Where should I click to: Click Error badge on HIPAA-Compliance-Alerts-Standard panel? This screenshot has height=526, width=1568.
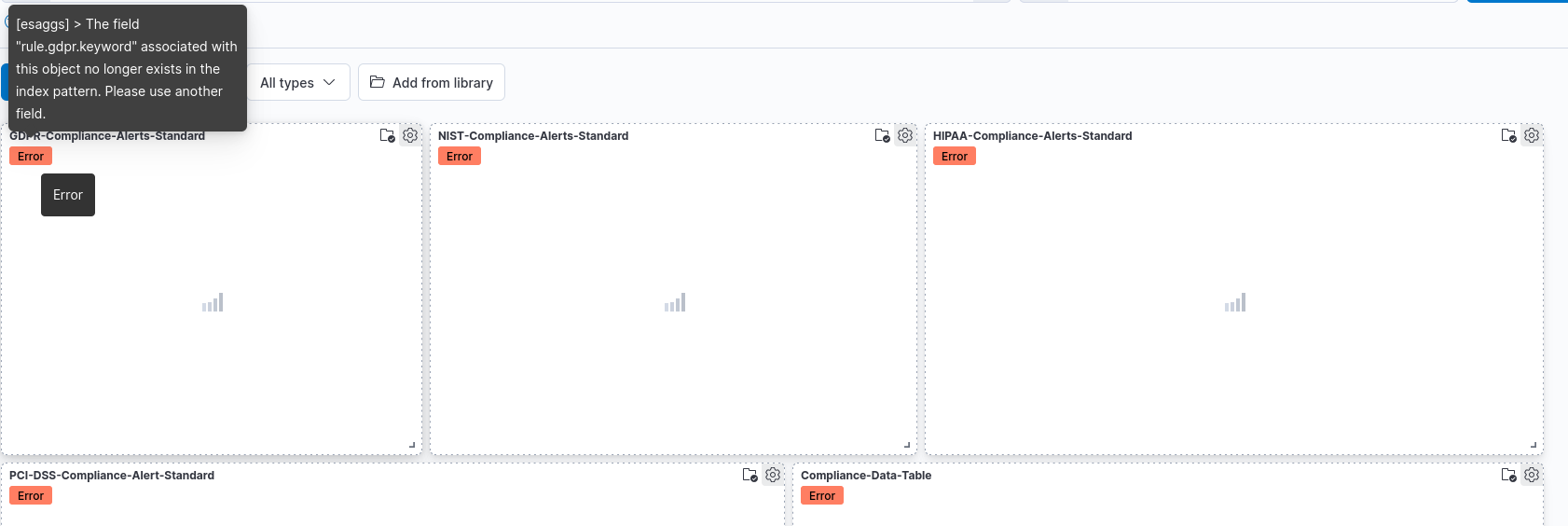coord(955,157)
